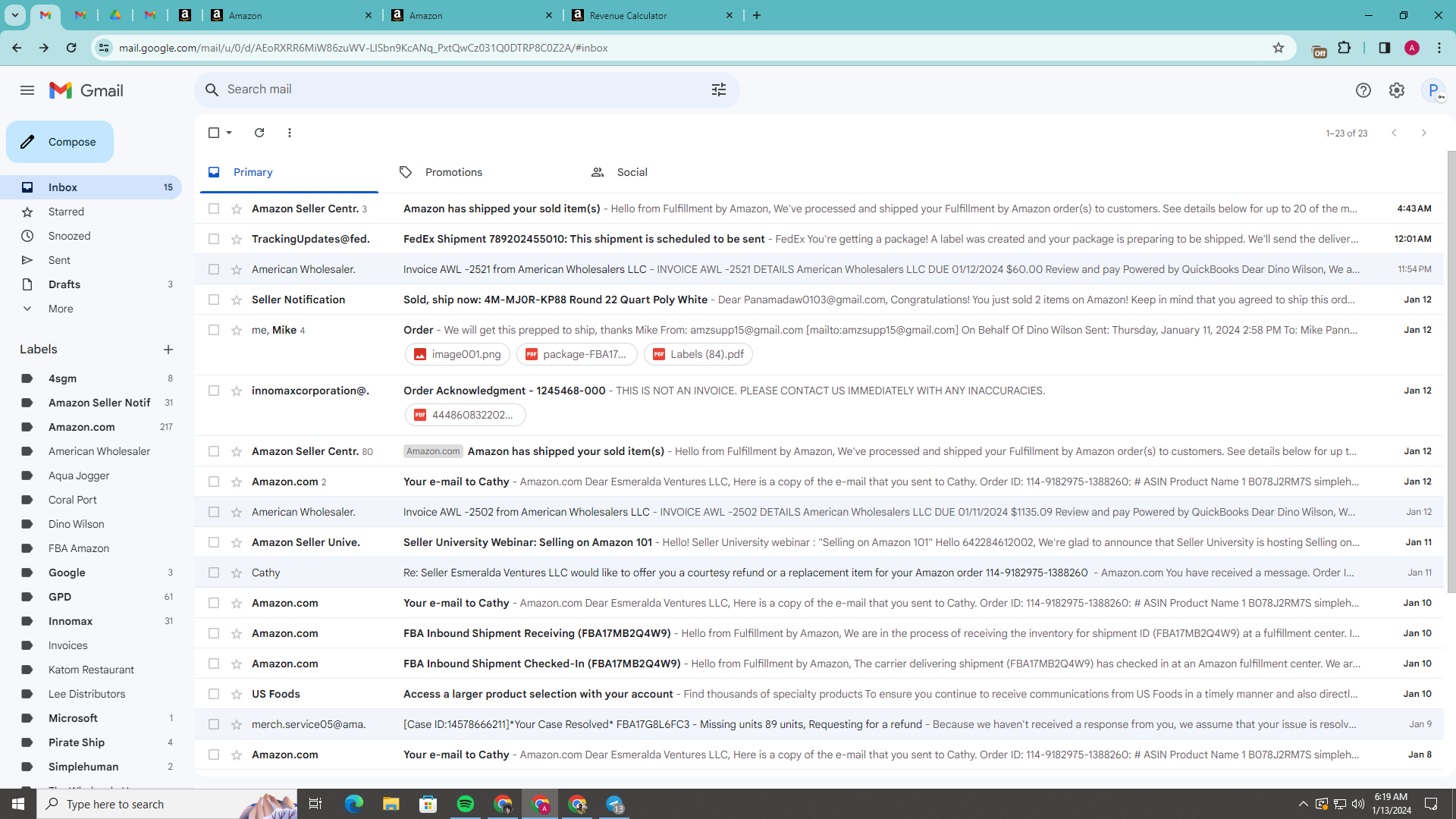
Task: Open the Labels (84).pdf attachment
Action: point(698,354)
